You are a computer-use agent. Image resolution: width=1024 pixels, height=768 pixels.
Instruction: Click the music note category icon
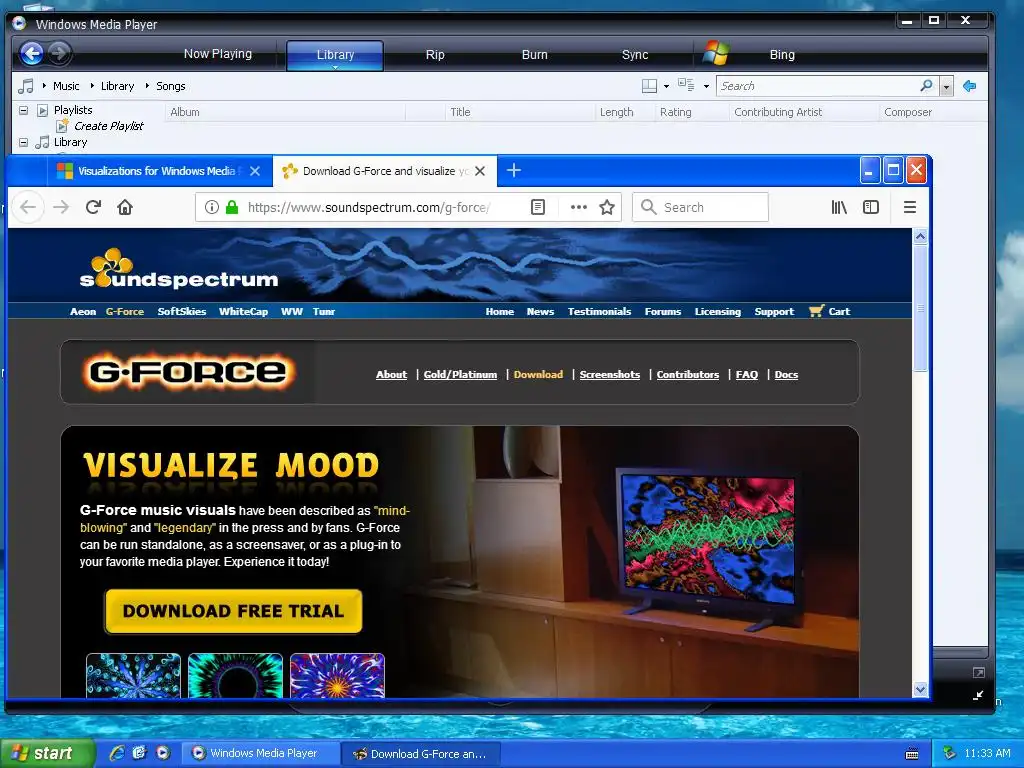pos(25,86)
